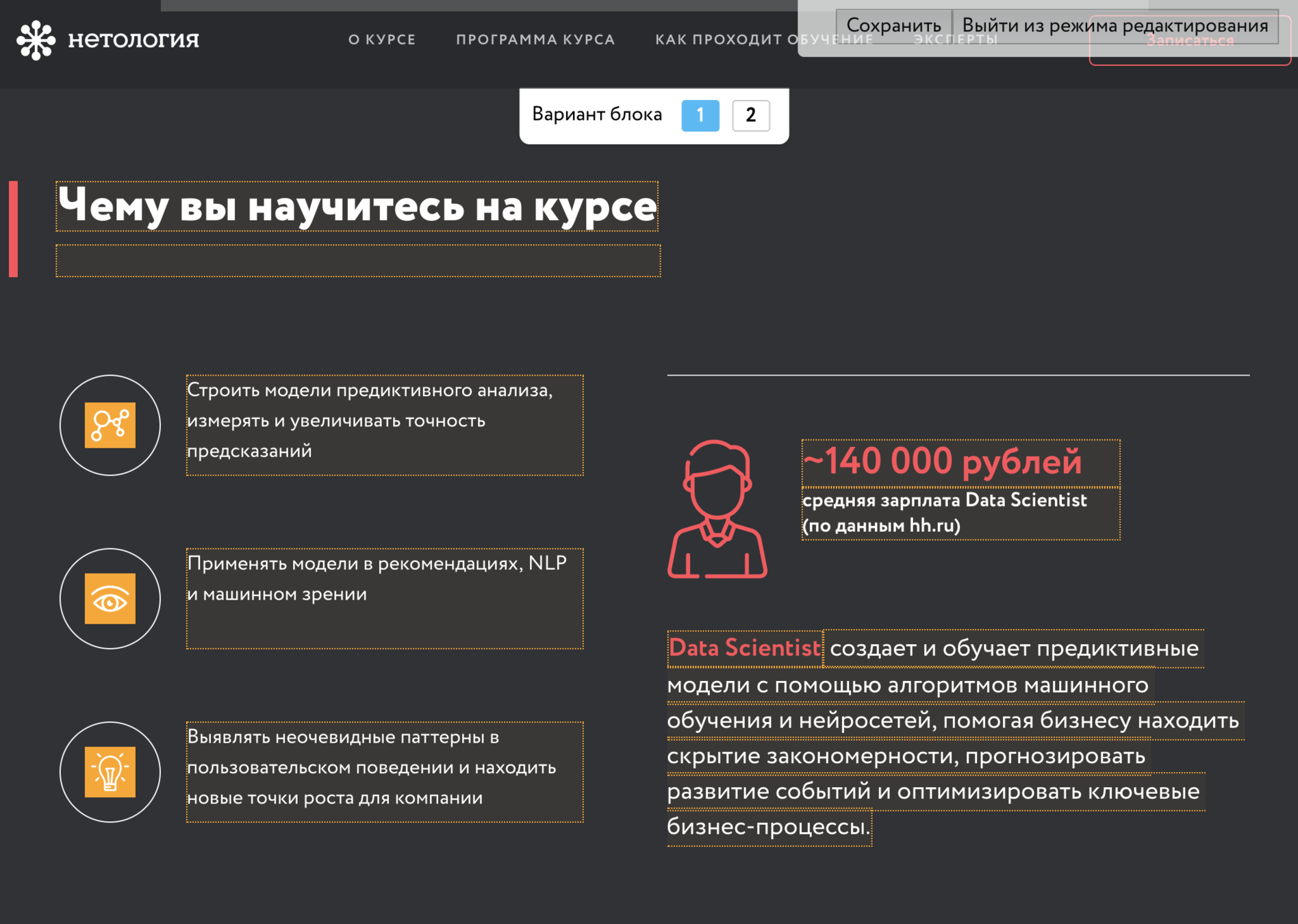Image resolution: width=1298 pixels, height=924 pixels.
Task: Click Выйти из режима редактирования button
Action: (x=1115, y=26)
